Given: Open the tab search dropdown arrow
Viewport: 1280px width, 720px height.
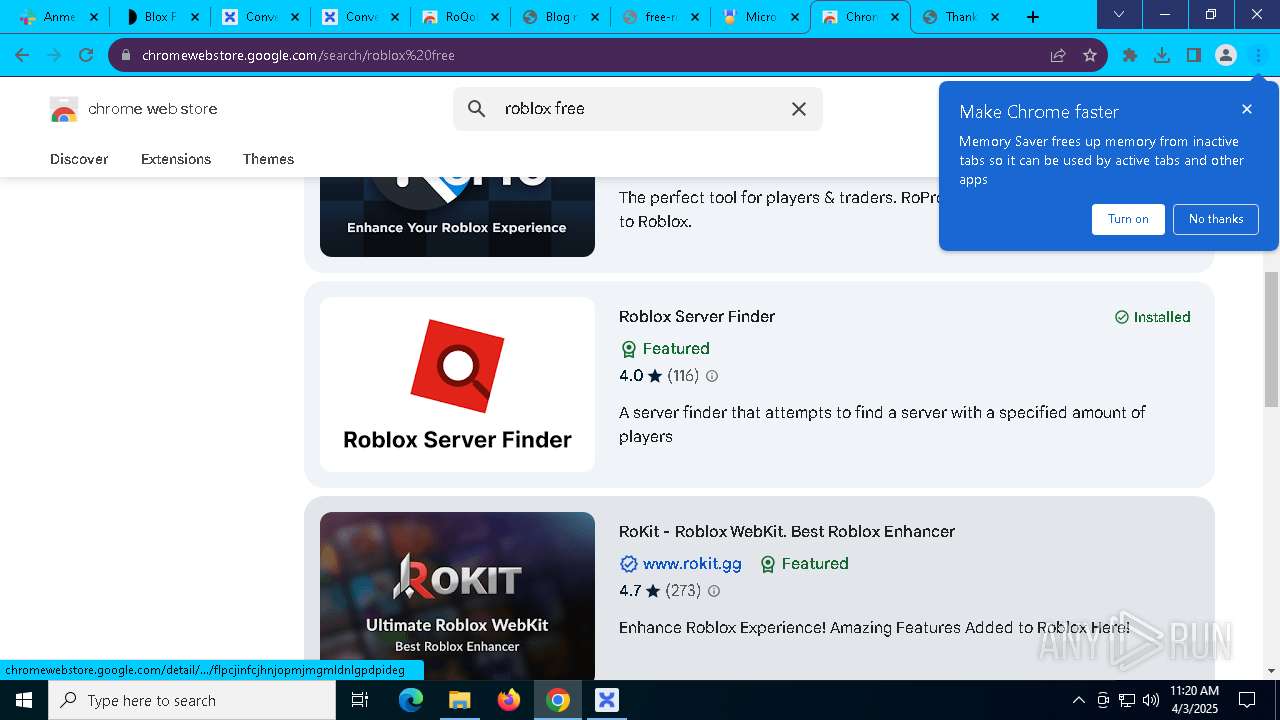Looking at the screenshot, I should pos(1119,15).
